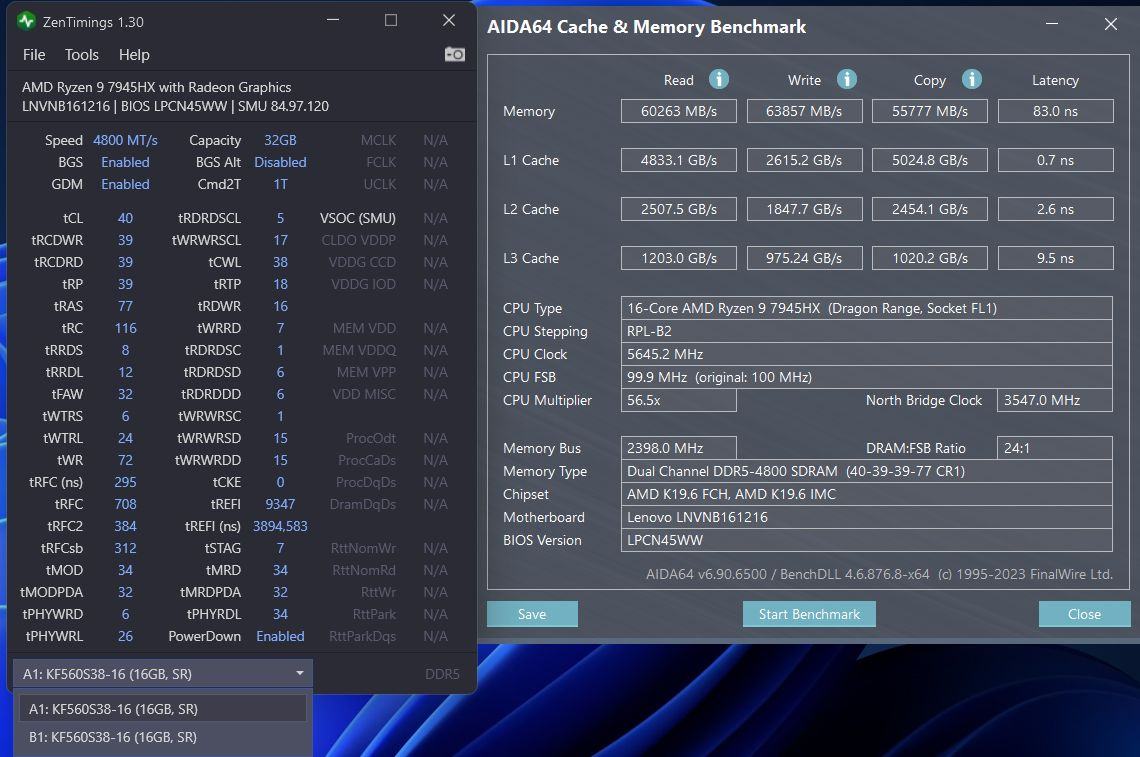Click the Save button in AIDA64
This screenshot has height=757, width=1140.
tap(532, 614)
